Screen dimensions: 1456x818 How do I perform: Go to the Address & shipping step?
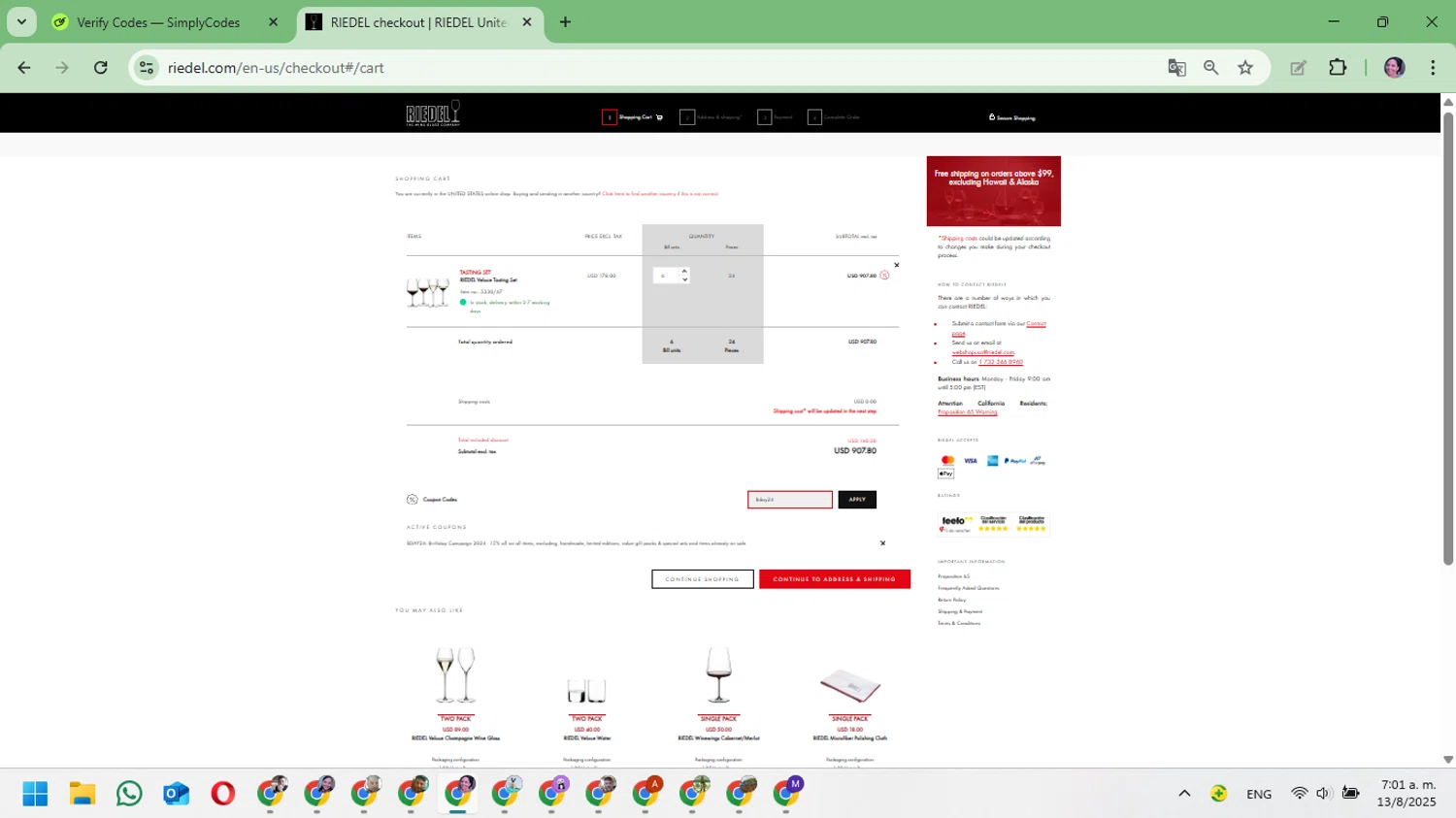tap(711, 117)
